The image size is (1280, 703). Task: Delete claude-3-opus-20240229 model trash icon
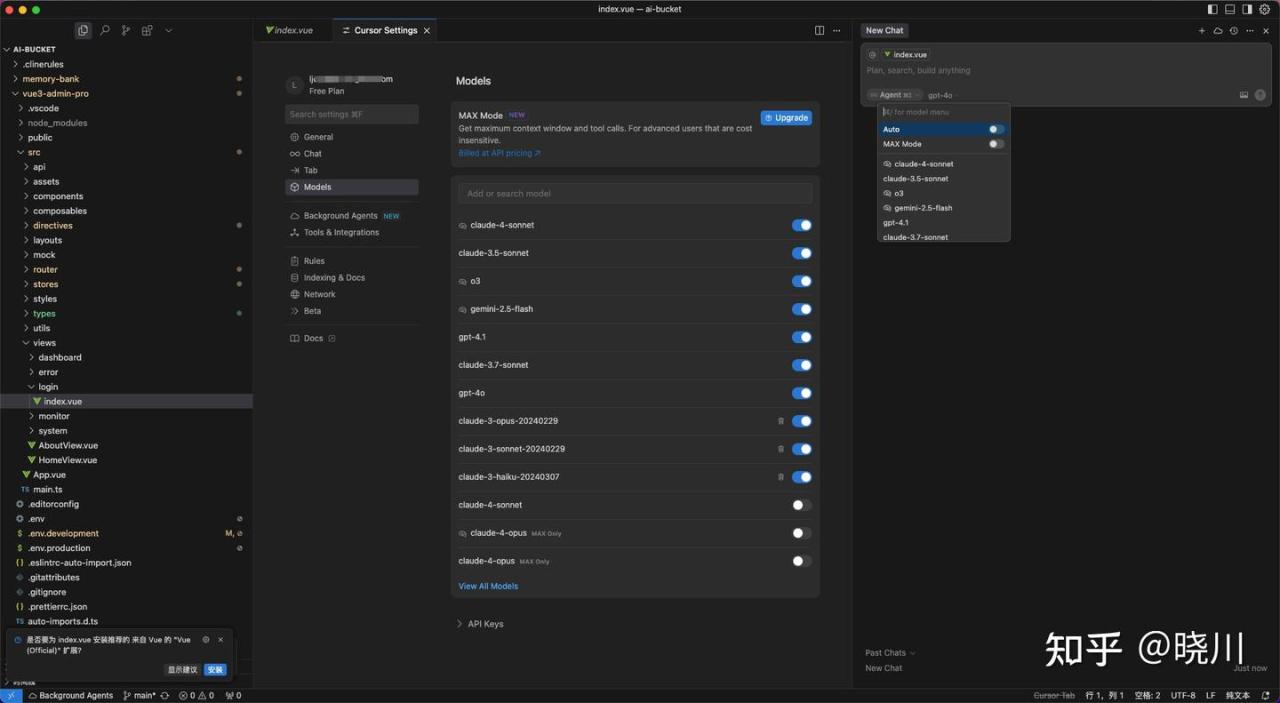(x=781, y=421)
